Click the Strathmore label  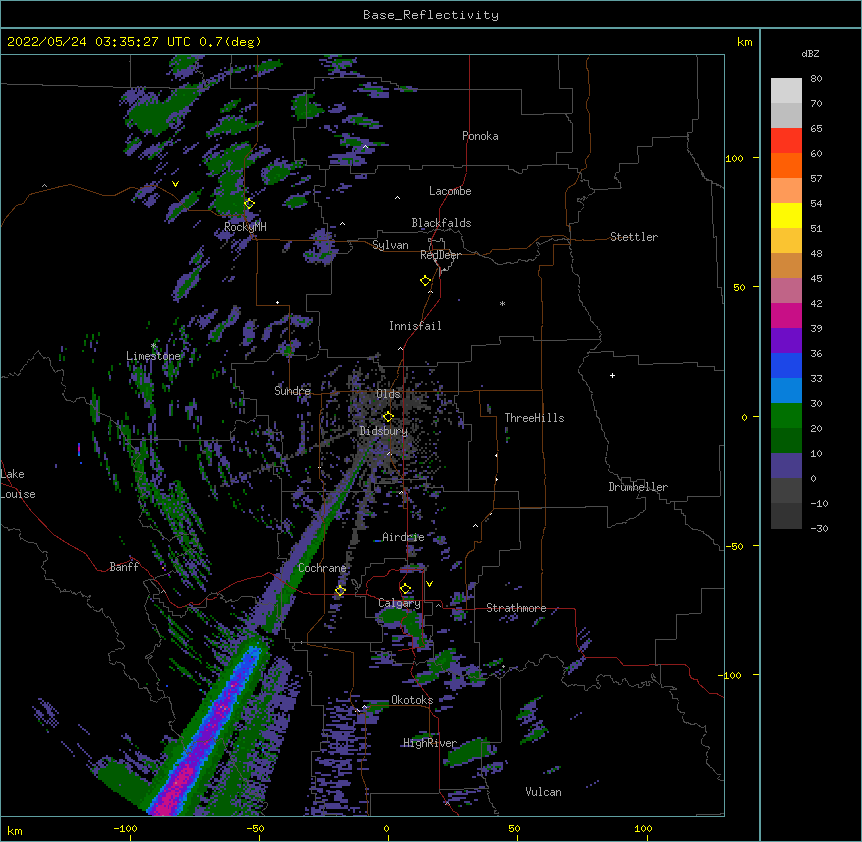pos(516,608)
